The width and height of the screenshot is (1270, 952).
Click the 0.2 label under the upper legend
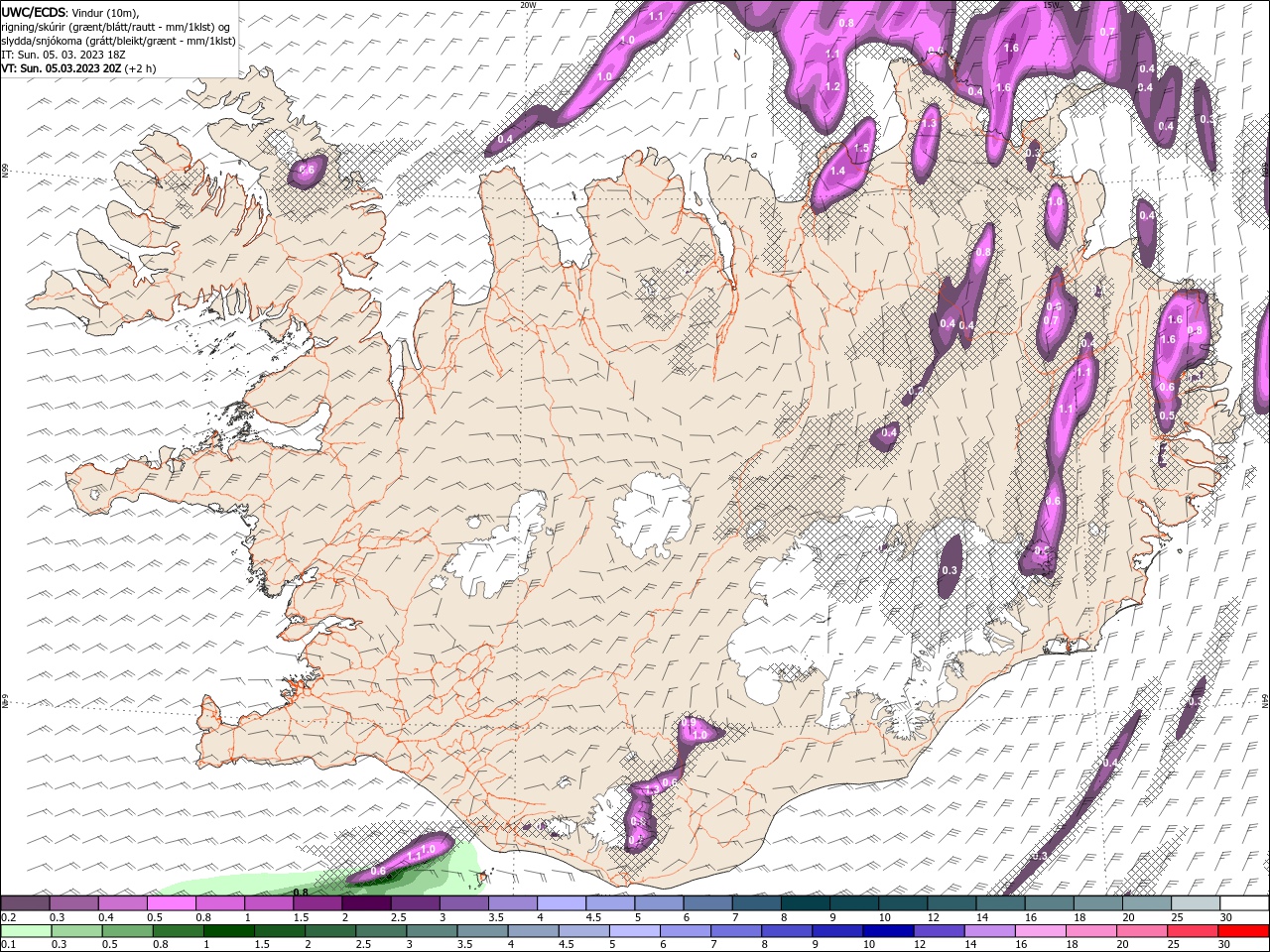(x=9, y=917)
